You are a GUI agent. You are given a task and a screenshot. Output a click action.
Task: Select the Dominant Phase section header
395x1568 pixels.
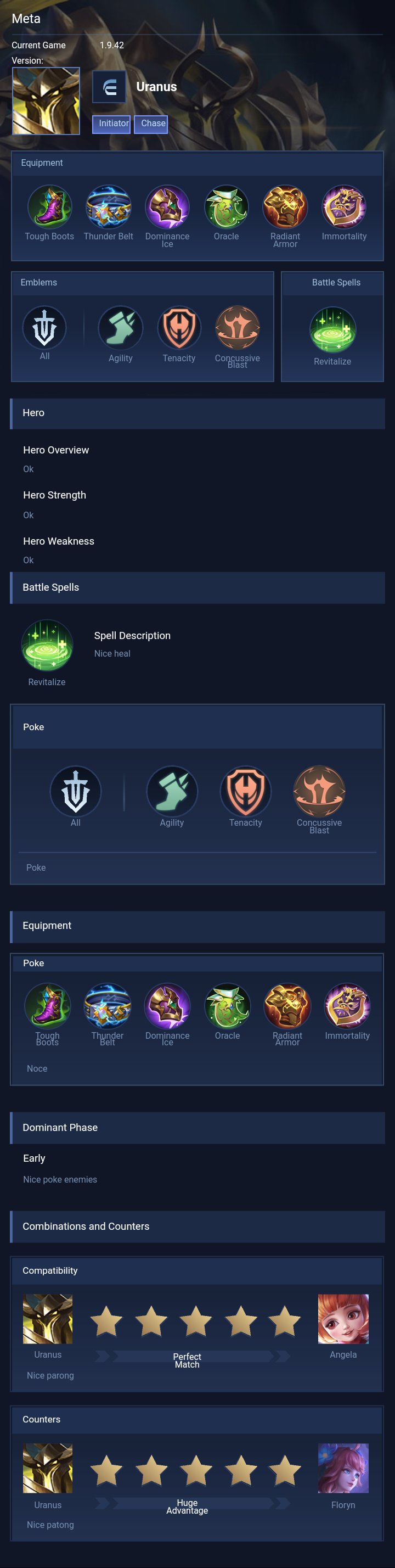197,1128
